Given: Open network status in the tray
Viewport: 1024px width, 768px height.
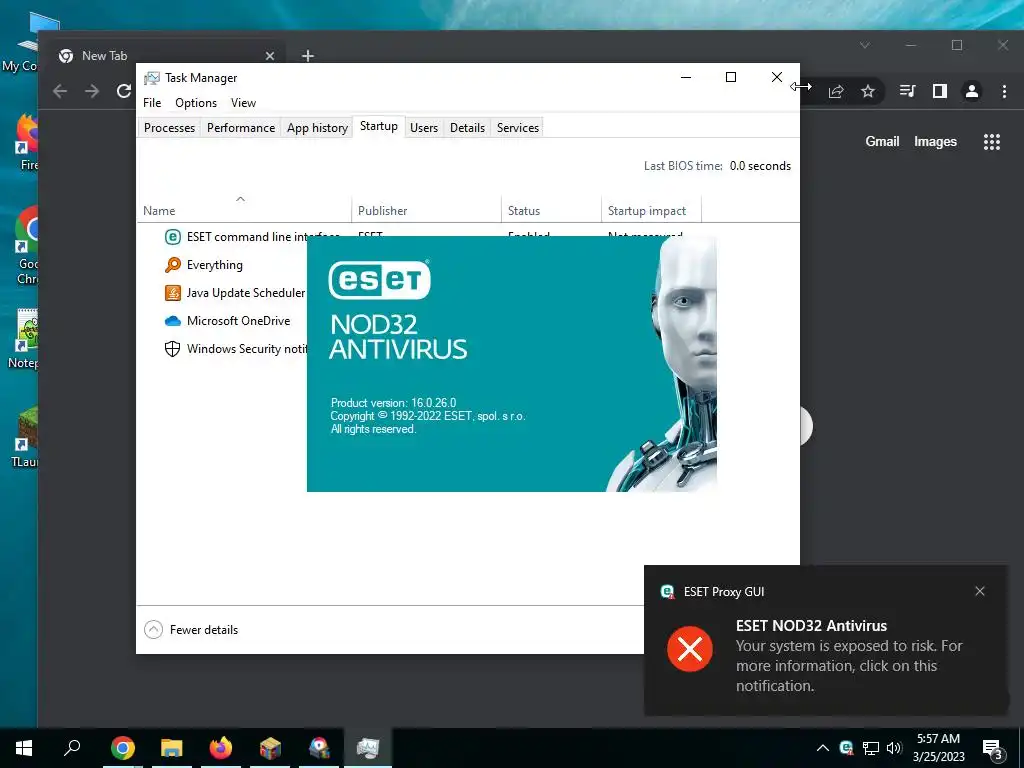Looking at the screenshot, I should pyautogui.click(x=871, y=748).
